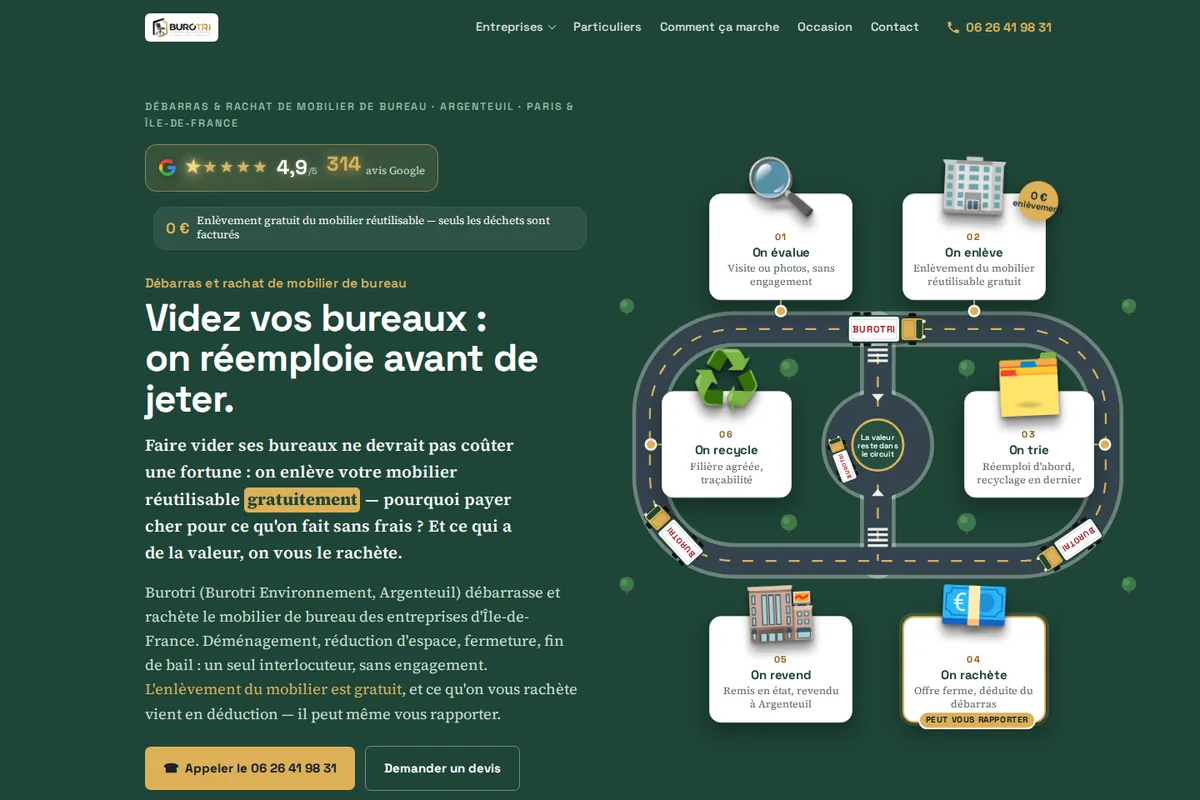The height and width of the screenshot is (800, 1200).
Task: Go to Comment ça marche
Action: coord(719,27)
